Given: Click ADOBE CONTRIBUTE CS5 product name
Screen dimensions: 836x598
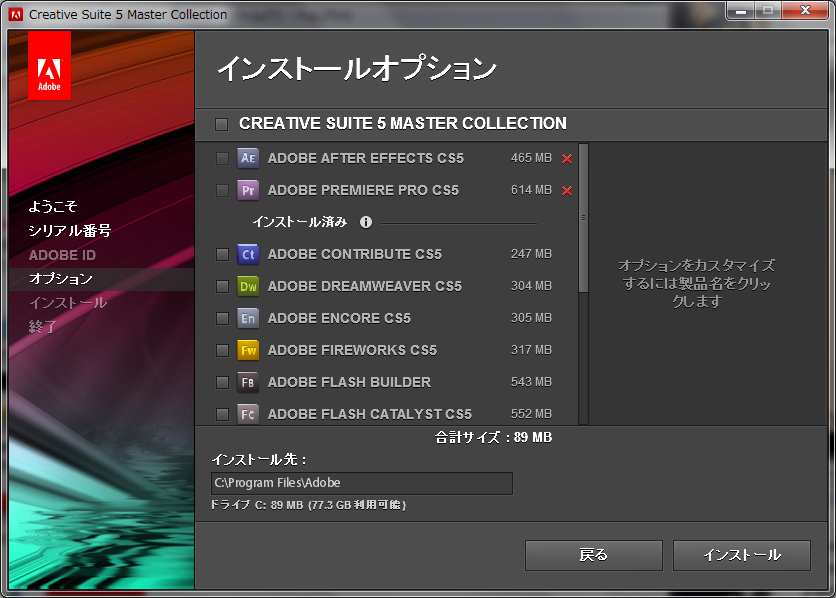Looking at the screenshot, I should coord(355,254).
